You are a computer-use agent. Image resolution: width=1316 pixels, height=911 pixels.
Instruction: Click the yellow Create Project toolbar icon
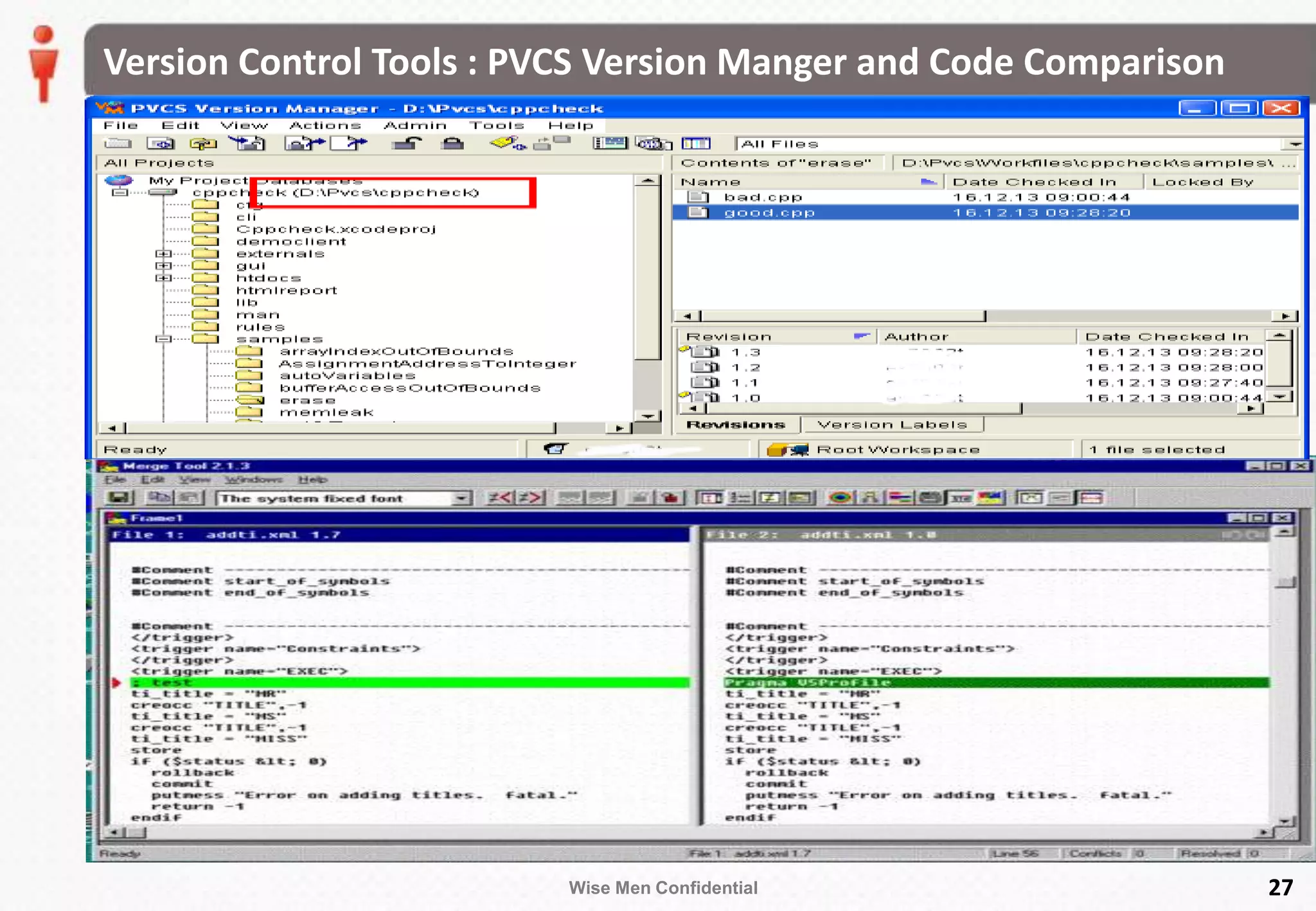point(203,143)
